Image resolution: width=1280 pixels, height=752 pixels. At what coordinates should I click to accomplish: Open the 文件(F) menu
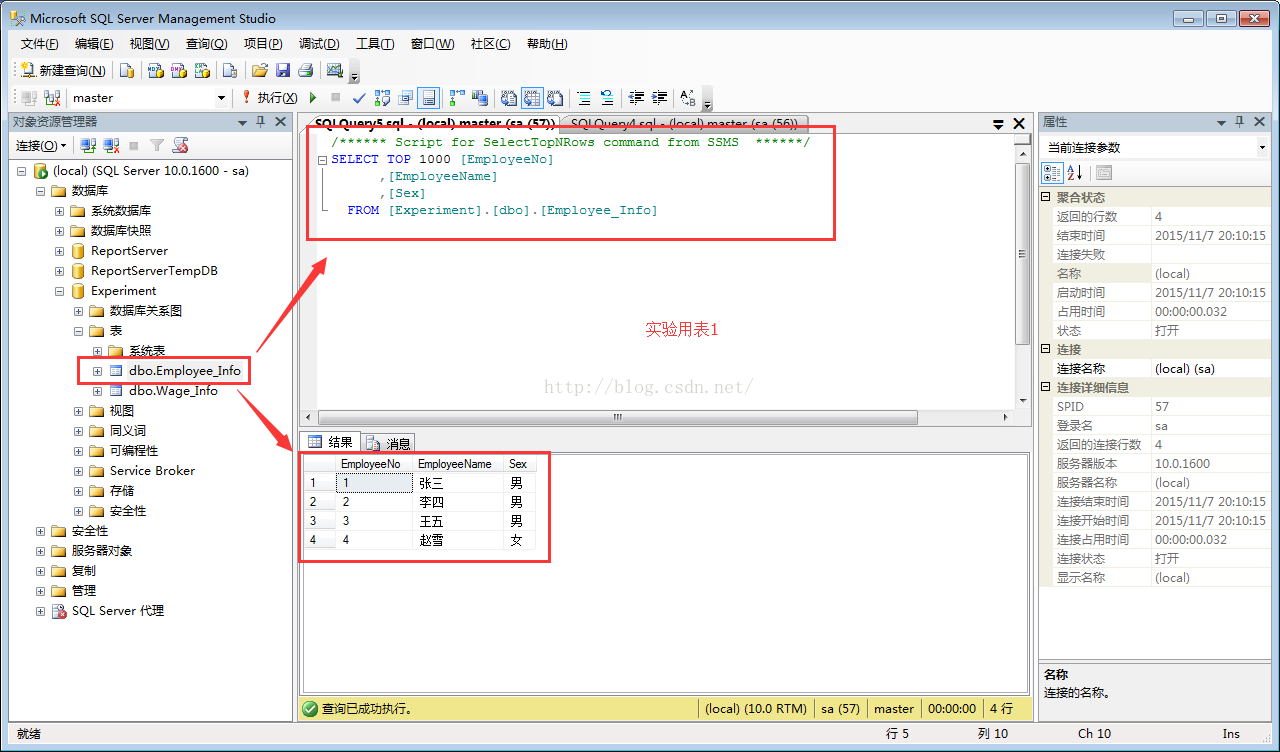coord(40,44)
